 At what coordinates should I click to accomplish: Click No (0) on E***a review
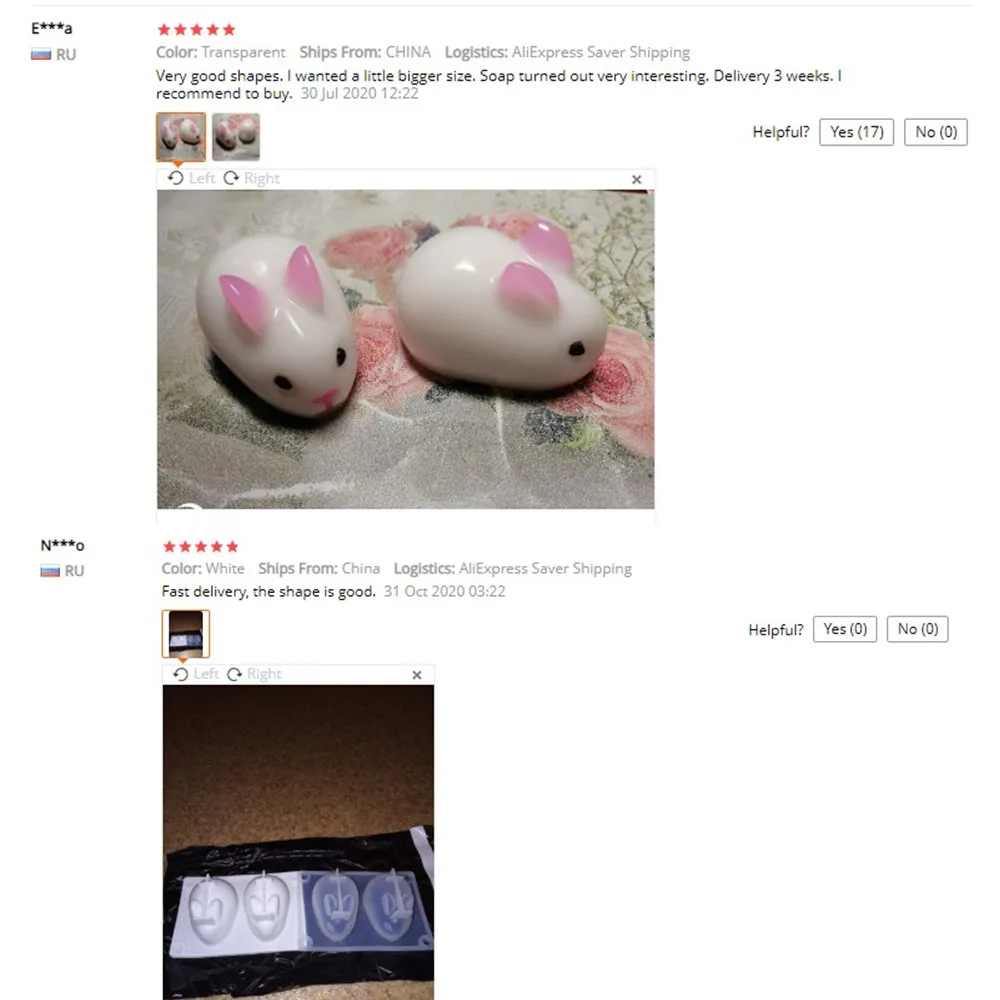click(x=936, y=132)
